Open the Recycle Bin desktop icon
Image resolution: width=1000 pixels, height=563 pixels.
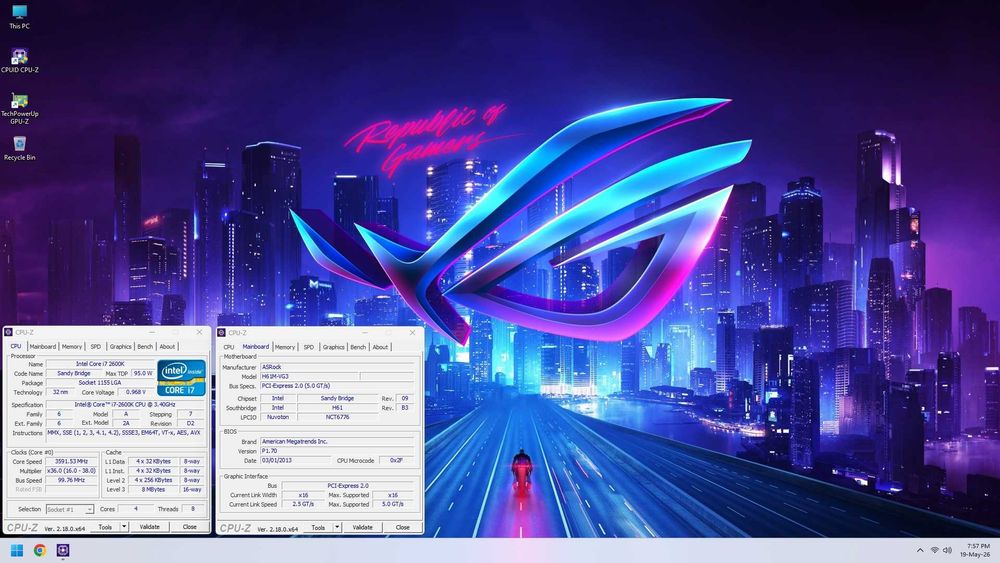[x=19, y=147]
